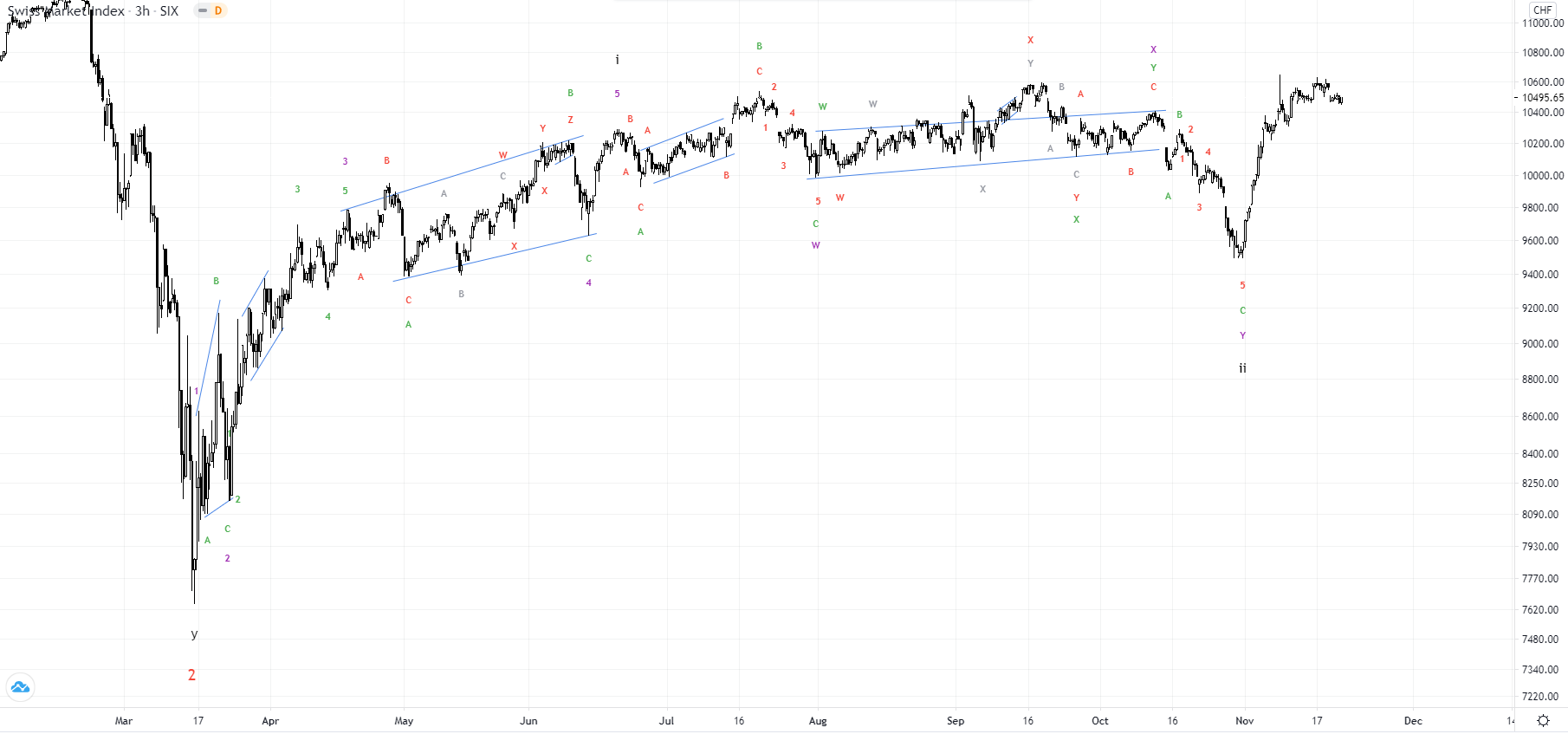Click the Dec label on time axis
The image size is (1568, 734).
tap(1413, 721)
